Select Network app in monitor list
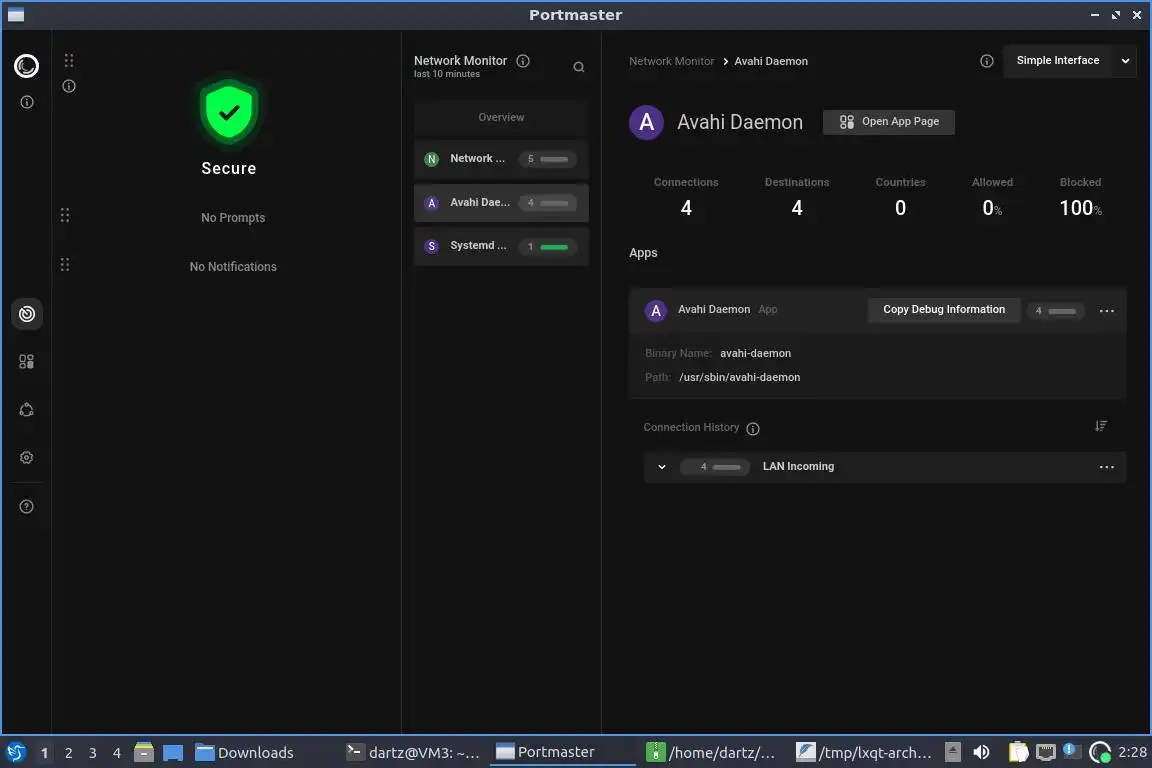This screenshot has width=1152, height=768. tap(501, 159)
